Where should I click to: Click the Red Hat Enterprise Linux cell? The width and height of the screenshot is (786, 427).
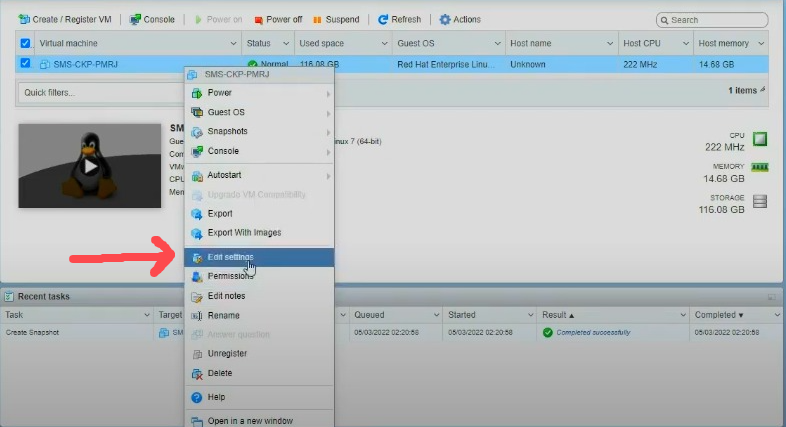pos(446,64)
